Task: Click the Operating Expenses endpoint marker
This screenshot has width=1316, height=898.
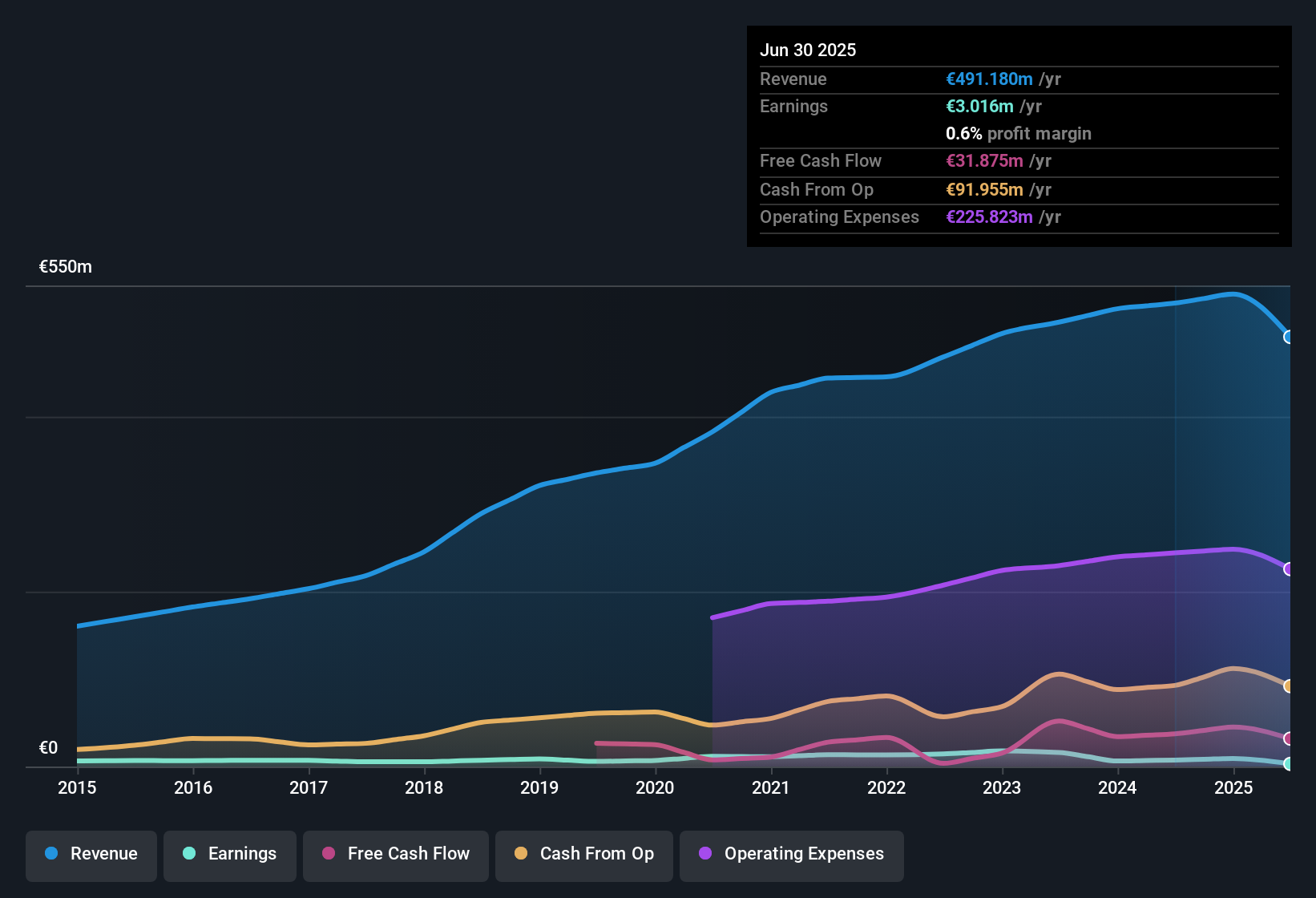Action: tap(1288, 569)
